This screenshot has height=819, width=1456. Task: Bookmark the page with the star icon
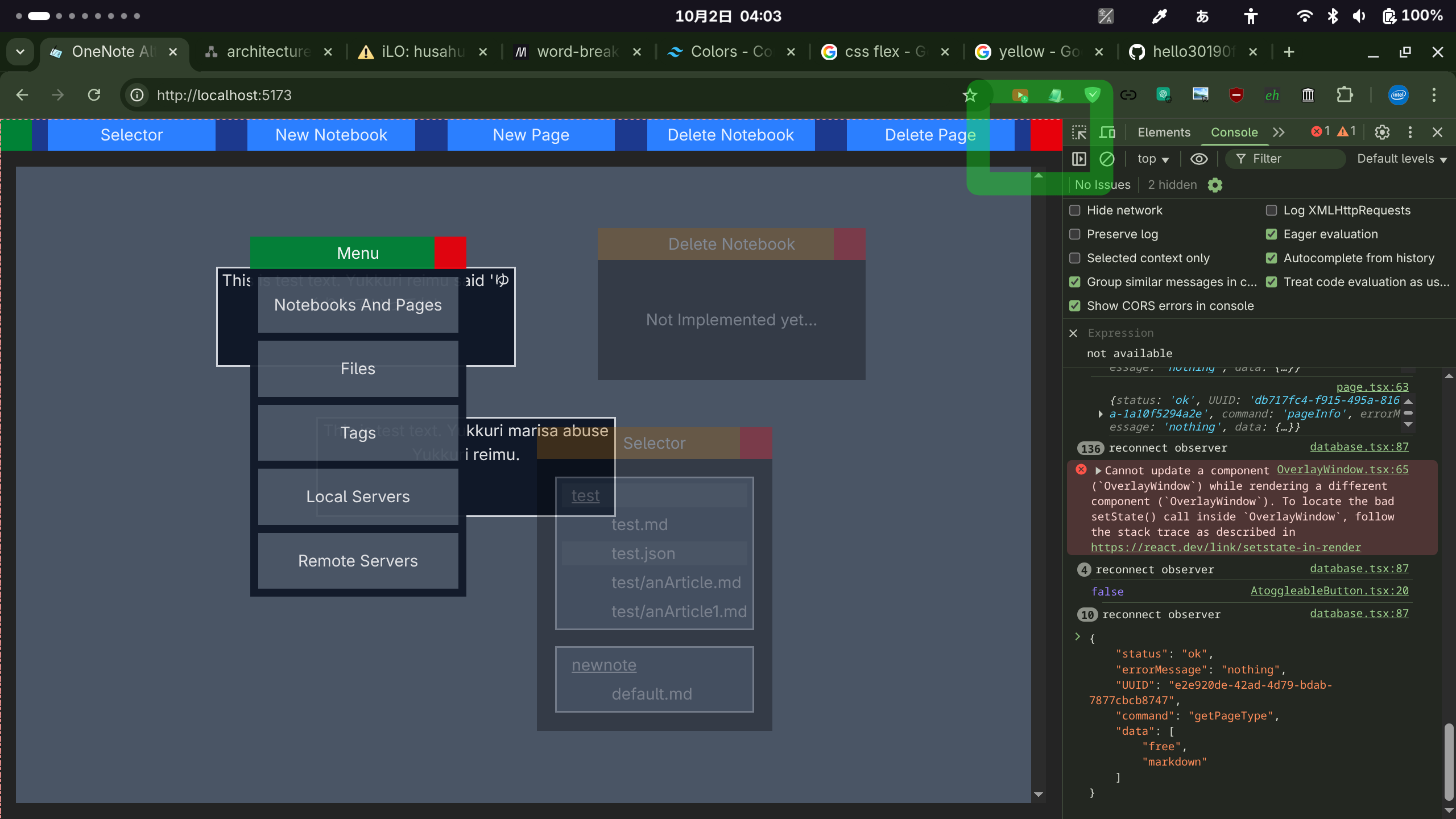click(x=970, y=95)
